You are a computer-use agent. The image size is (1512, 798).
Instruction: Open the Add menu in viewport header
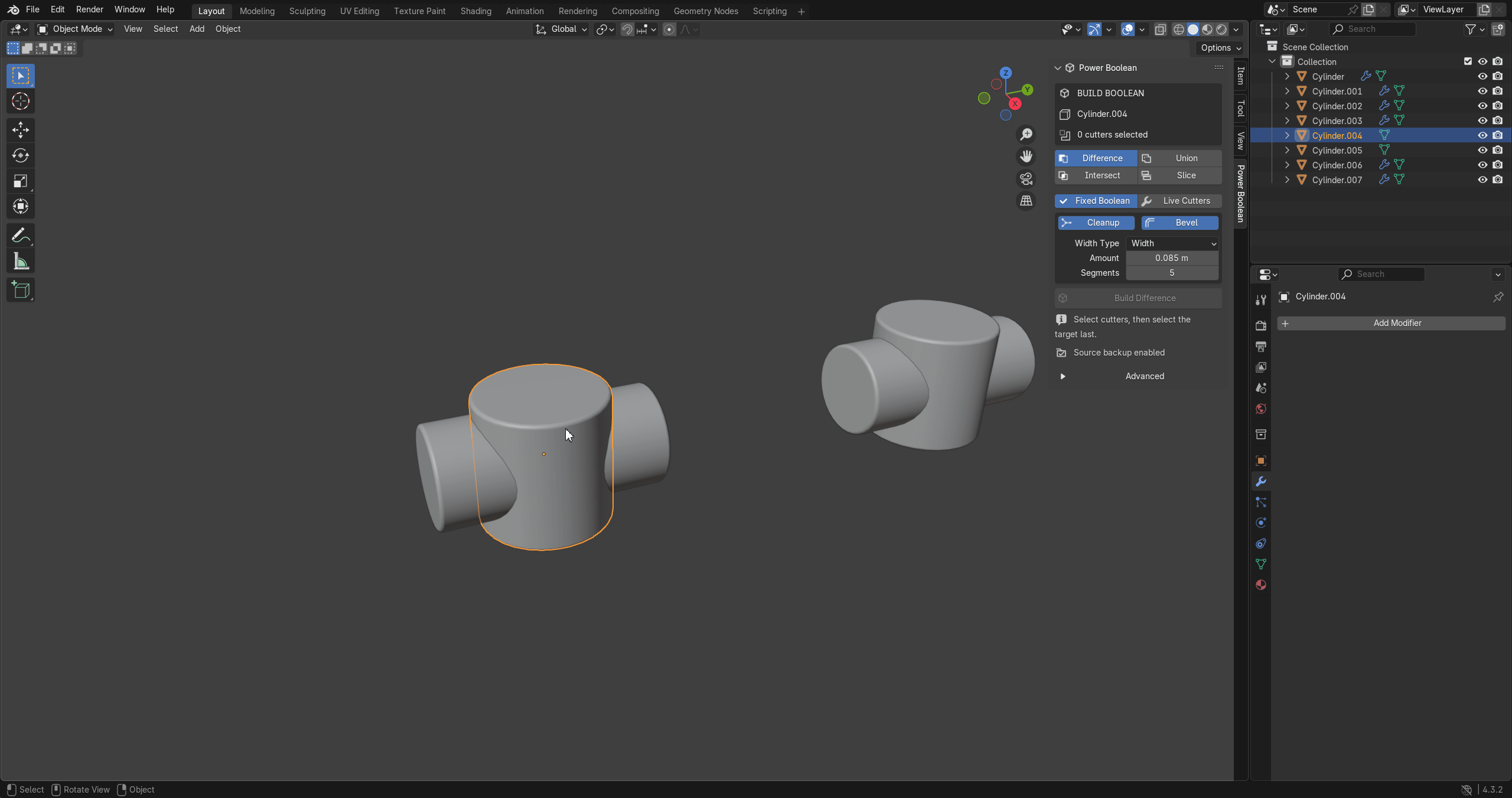point(197,29)
